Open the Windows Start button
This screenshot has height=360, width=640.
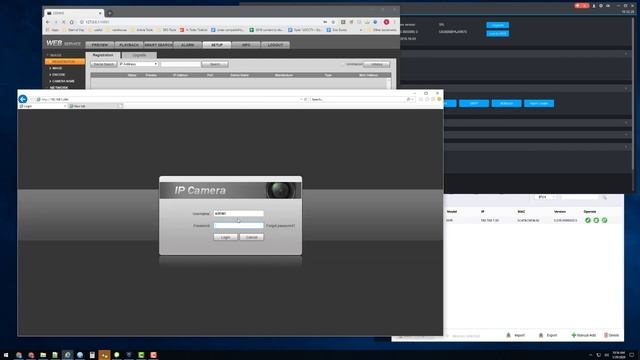coord(6,355)
